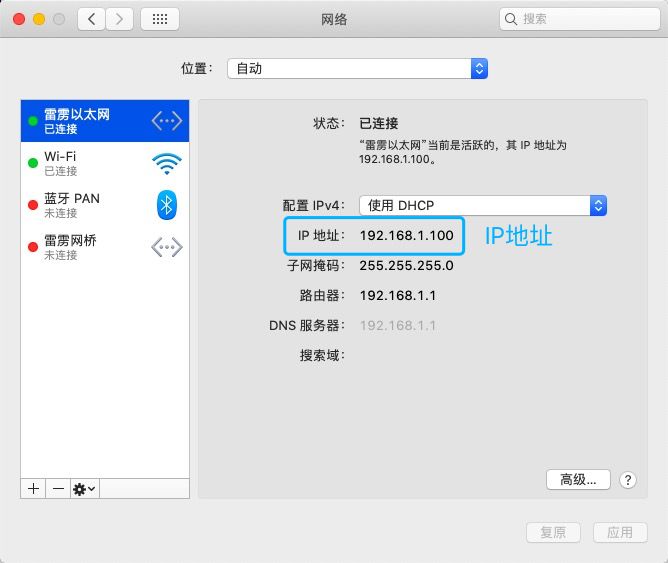Click the magnifier icon in search field
Viewport: 668px width, 563px height.
tap(510, 19)
